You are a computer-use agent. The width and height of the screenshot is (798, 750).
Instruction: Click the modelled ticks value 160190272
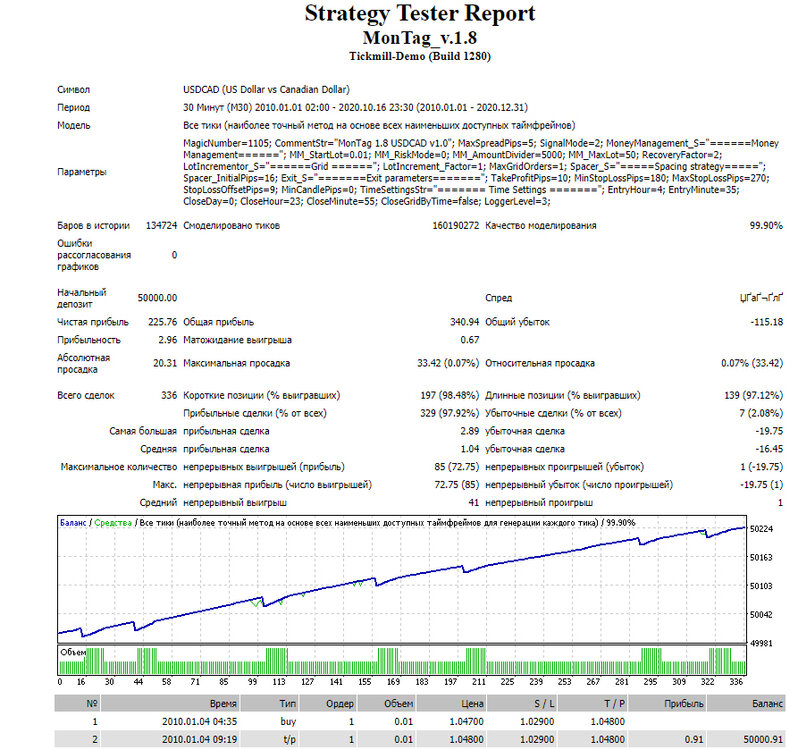(455, 225)
